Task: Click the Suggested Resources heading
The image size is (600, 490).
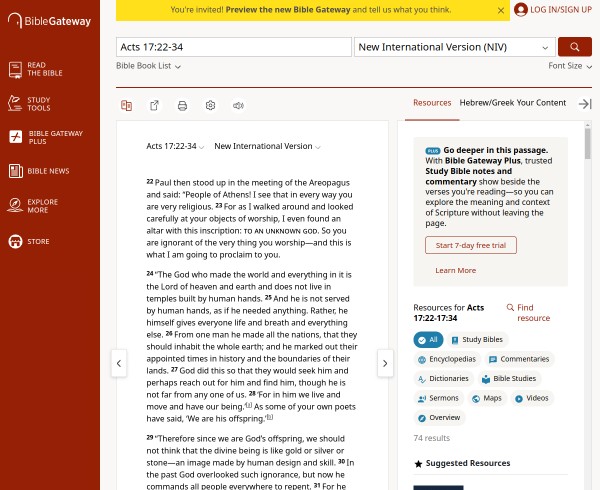Action: pos(468,463)
